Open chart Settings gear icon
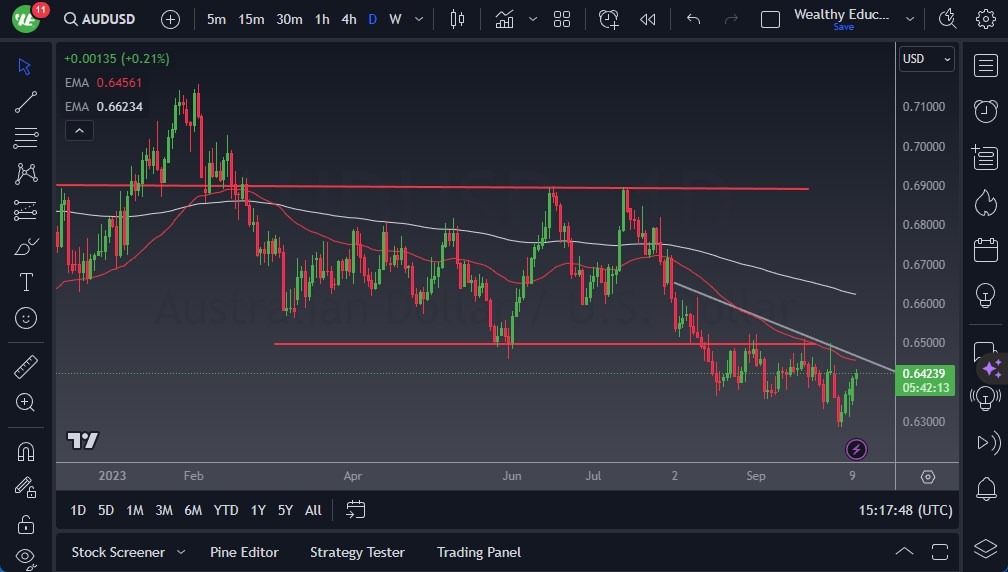The width and height of the screenshot is (1008, 572). tap(985, 19)
